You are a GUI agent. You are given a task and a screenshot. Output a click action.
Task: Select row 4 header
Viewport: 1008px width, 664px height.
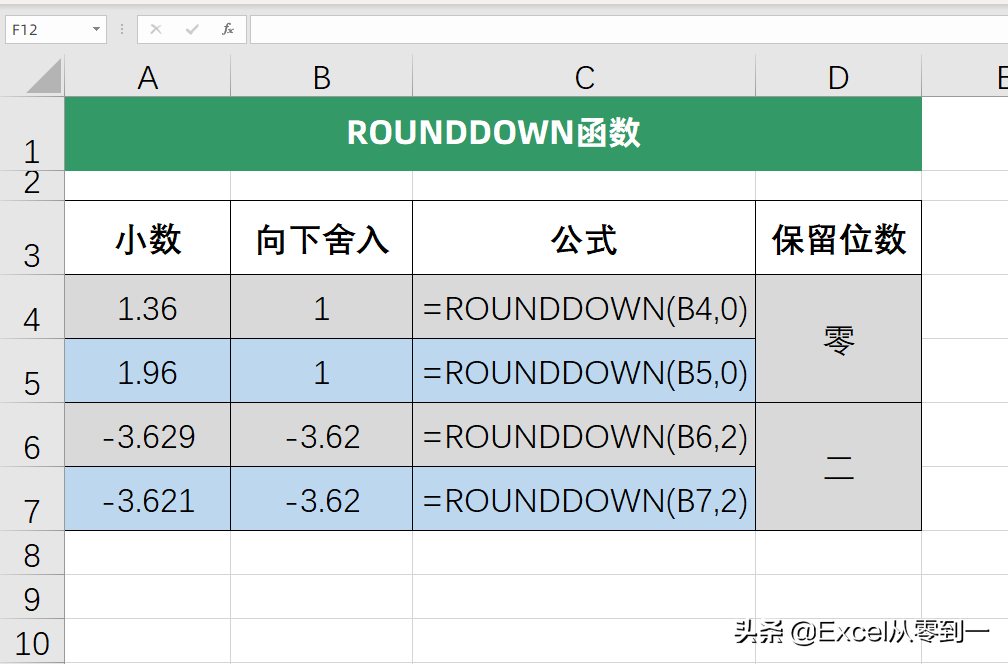32,307
